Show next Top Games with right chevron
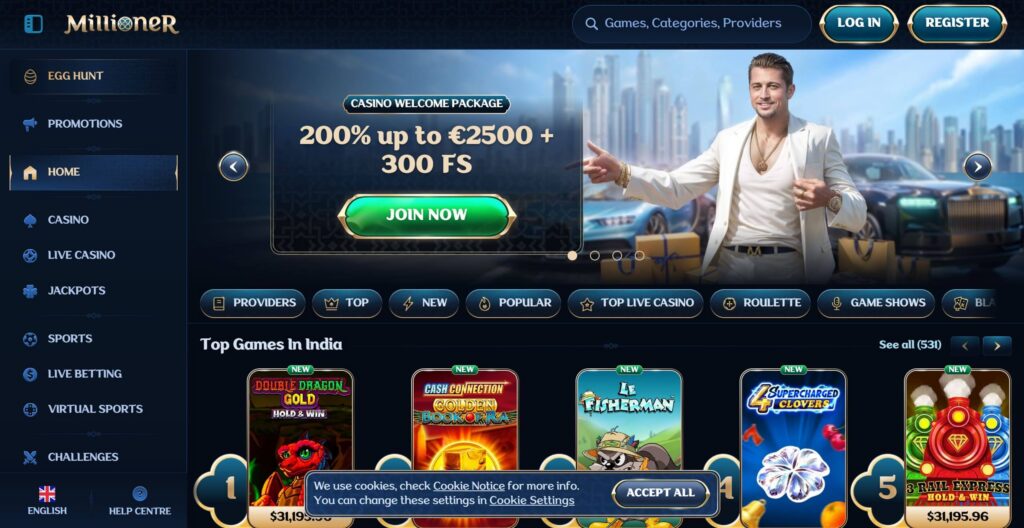 tap(997, 346)
